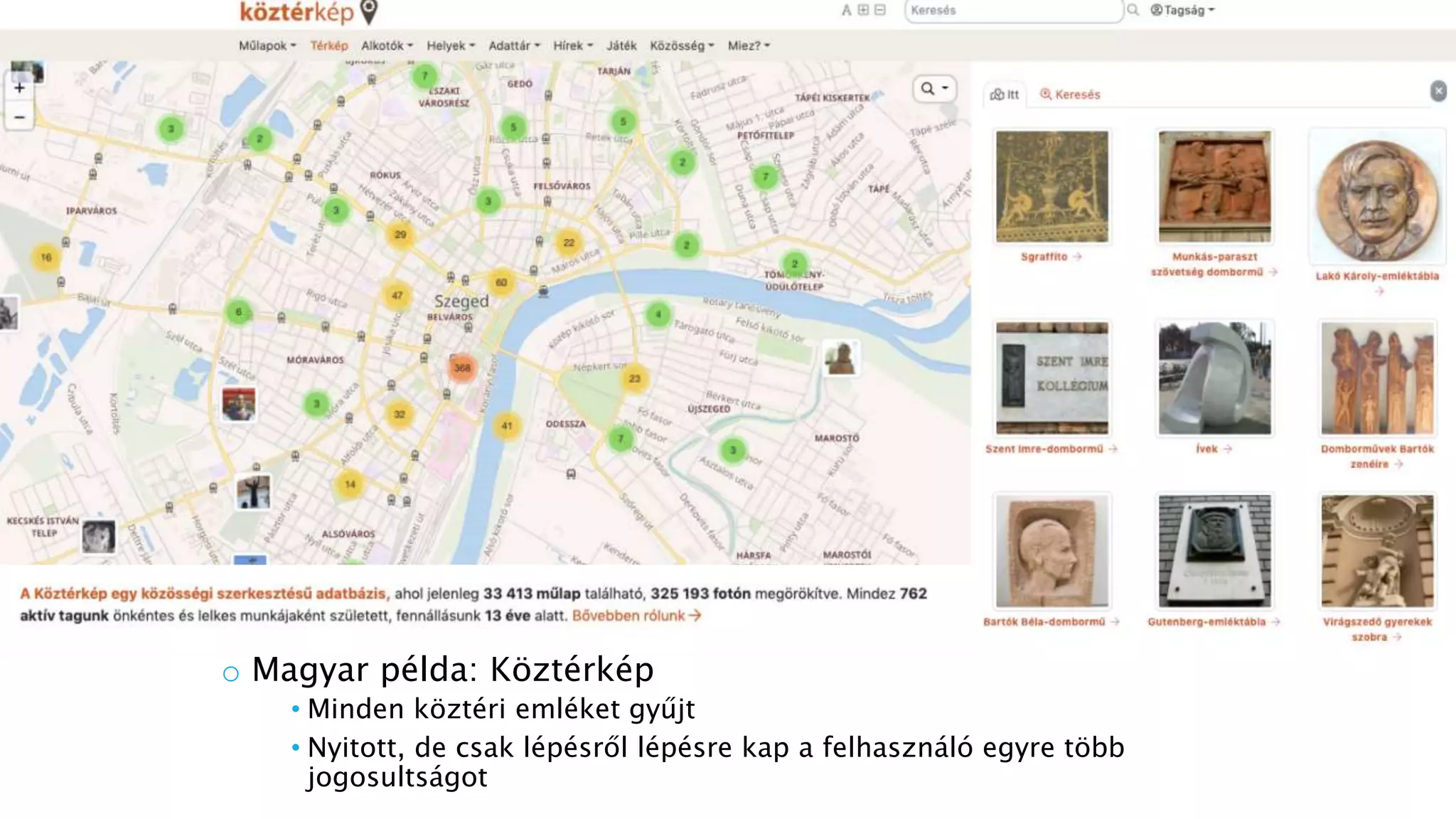Open the map search dropdown
The image size is (1456, 819).
click(x=934, y=88)
